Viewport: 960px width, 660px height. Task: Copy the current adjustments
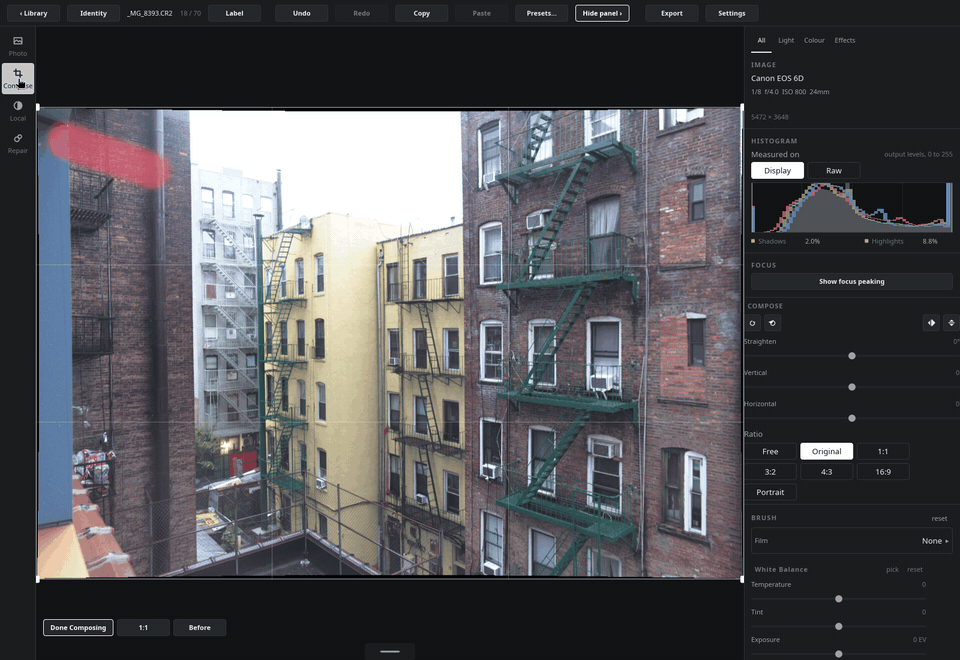(421, 13)
